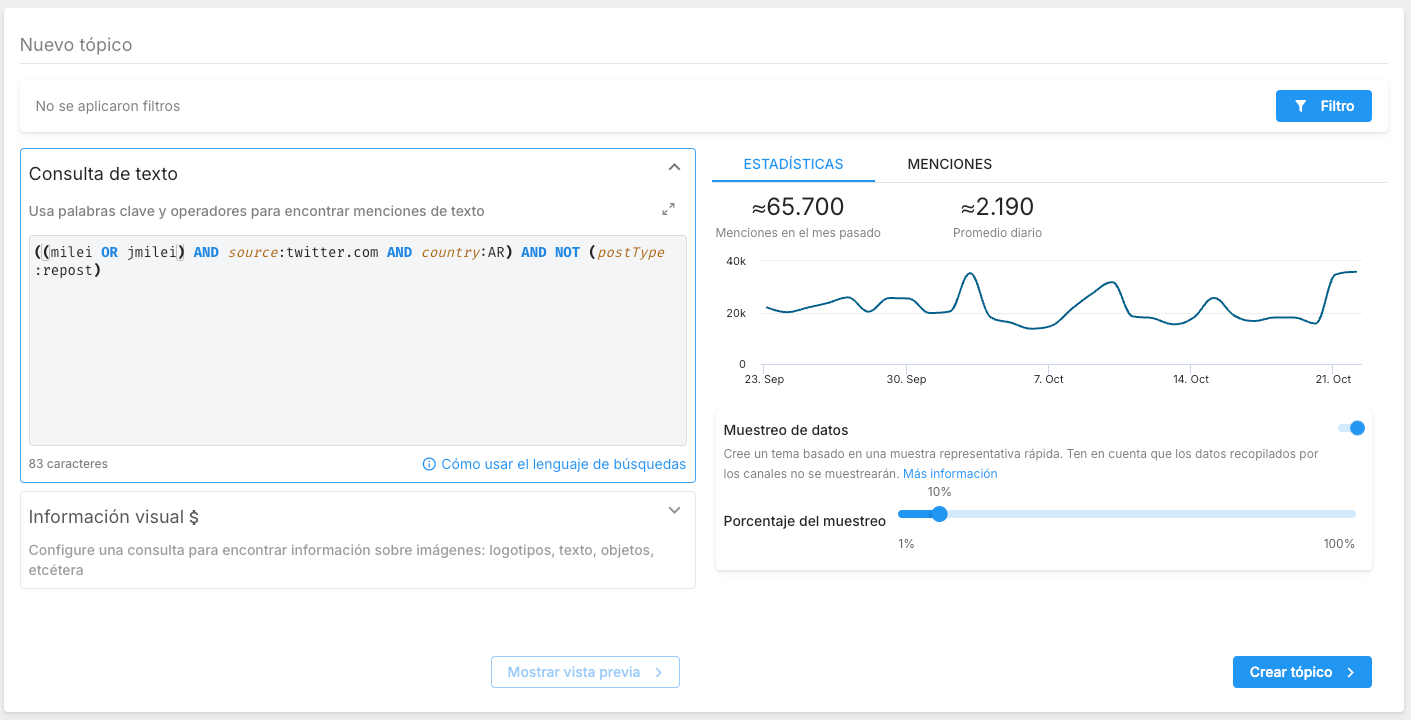
Task: Click the 1% slider minimum label
Action: (x=906, y=544)
